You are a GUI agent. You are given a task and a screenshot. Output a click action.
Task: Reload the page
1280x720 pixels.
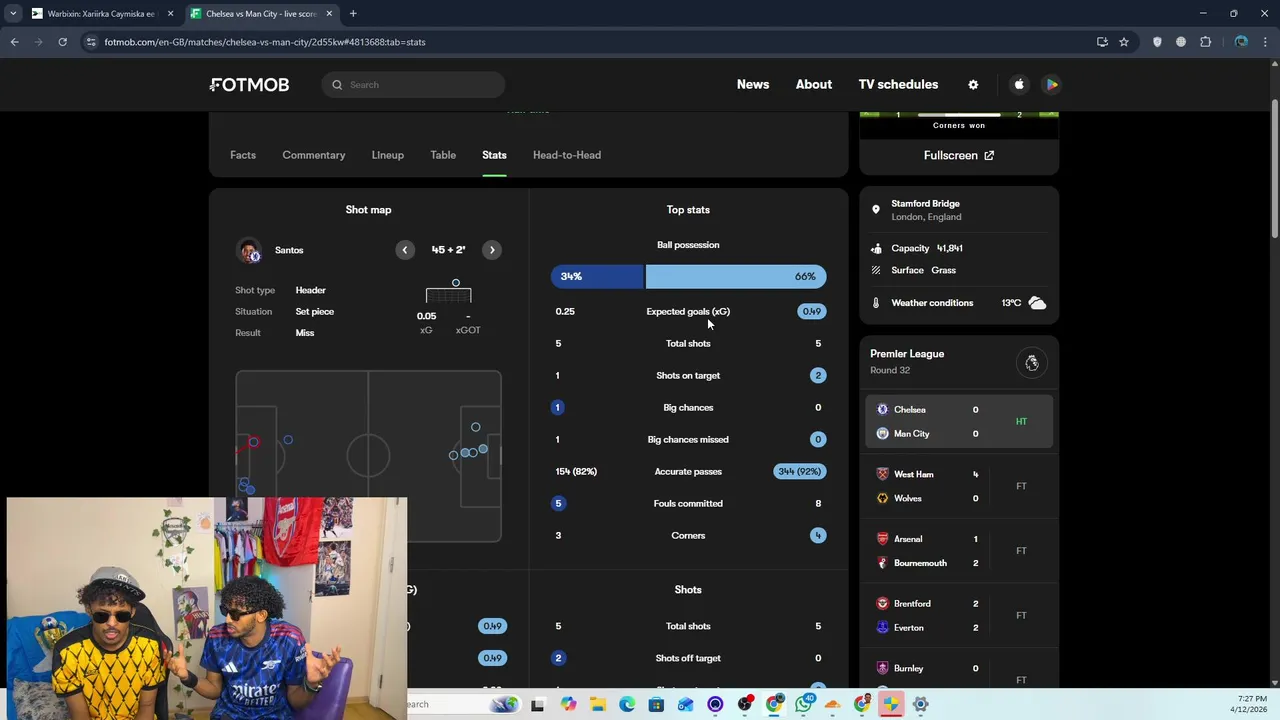(x=62, y=42)
